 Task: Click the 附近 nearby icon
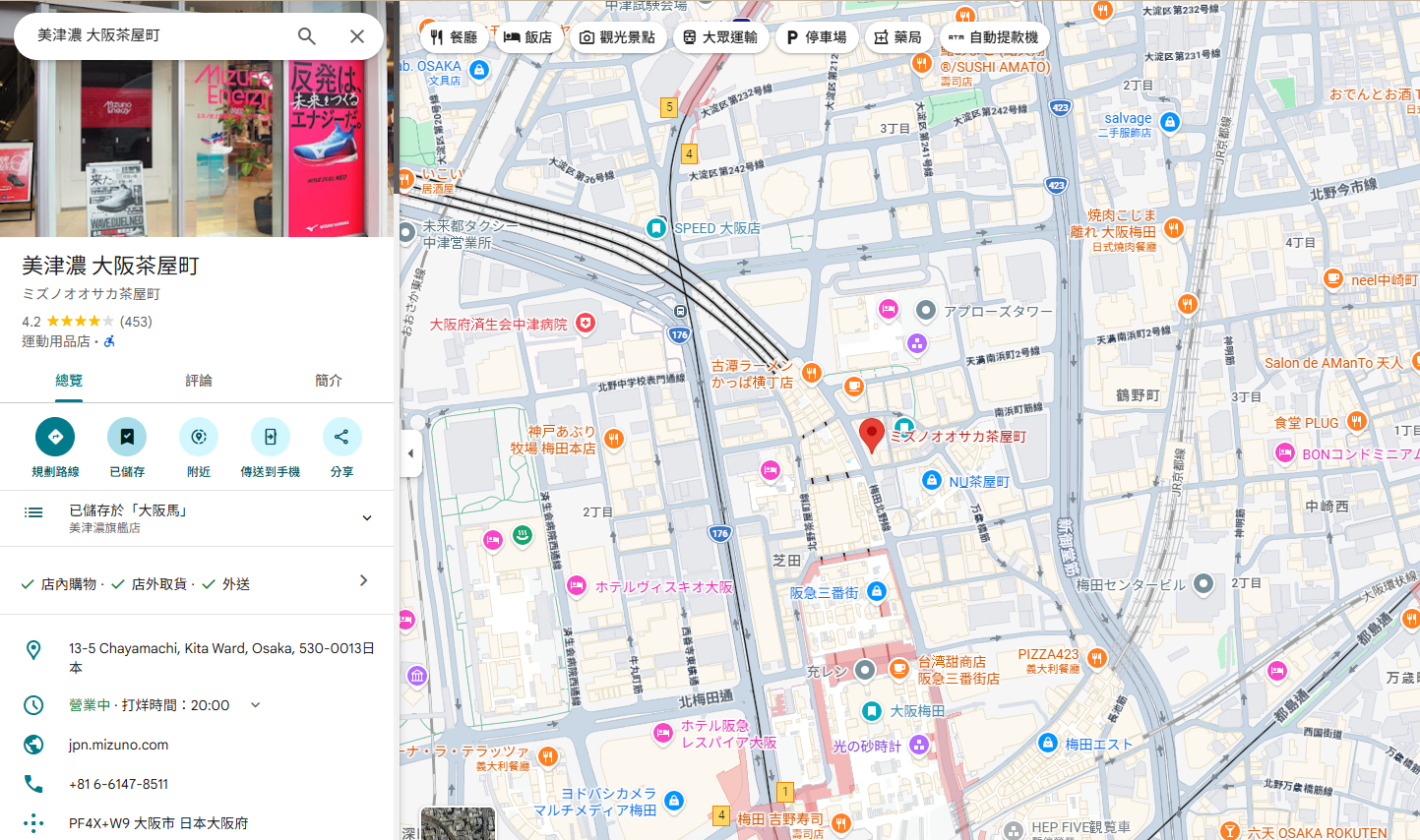click(199, 437)
